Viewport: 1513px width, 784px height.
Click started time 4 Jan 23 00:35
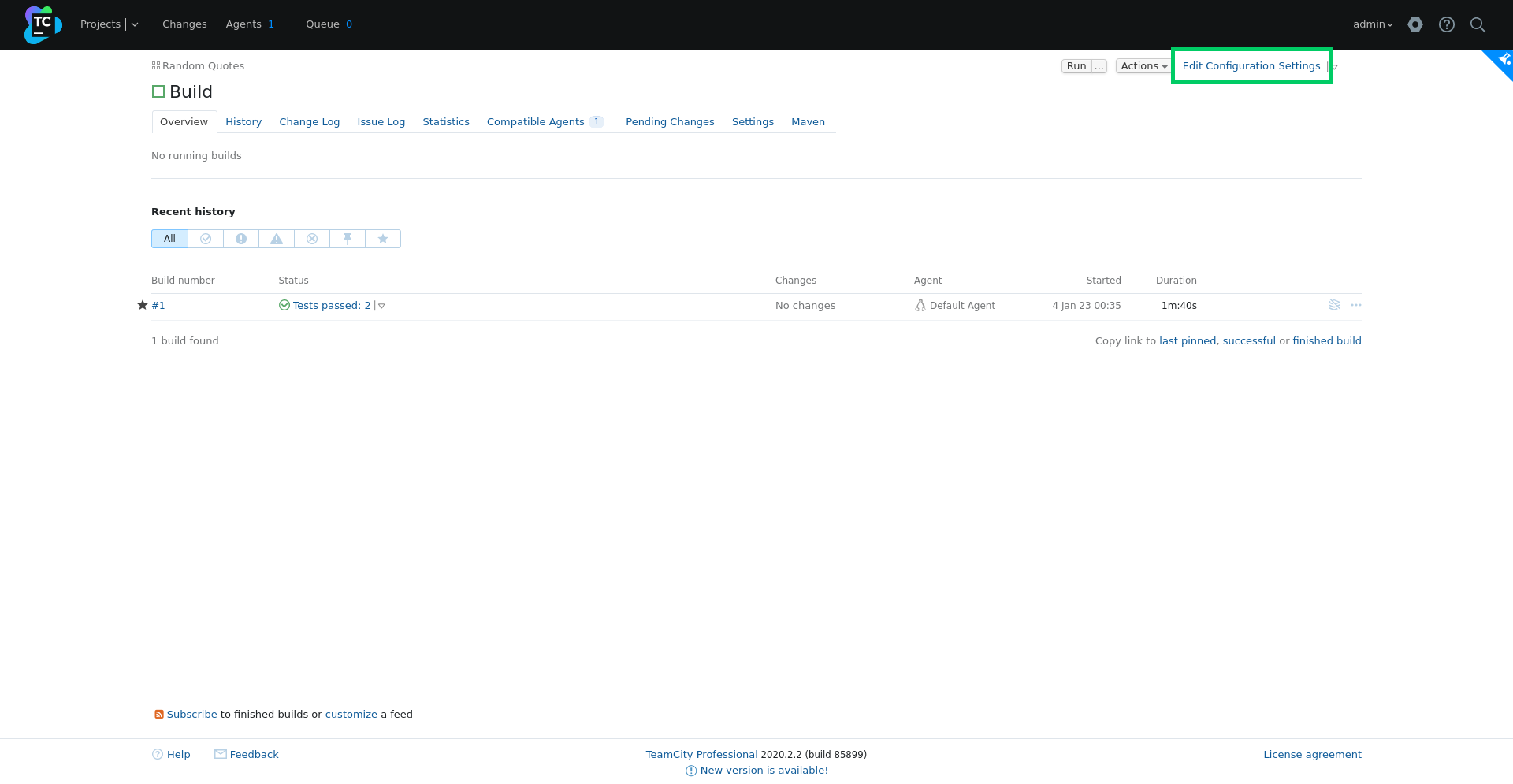[1087, 306]
